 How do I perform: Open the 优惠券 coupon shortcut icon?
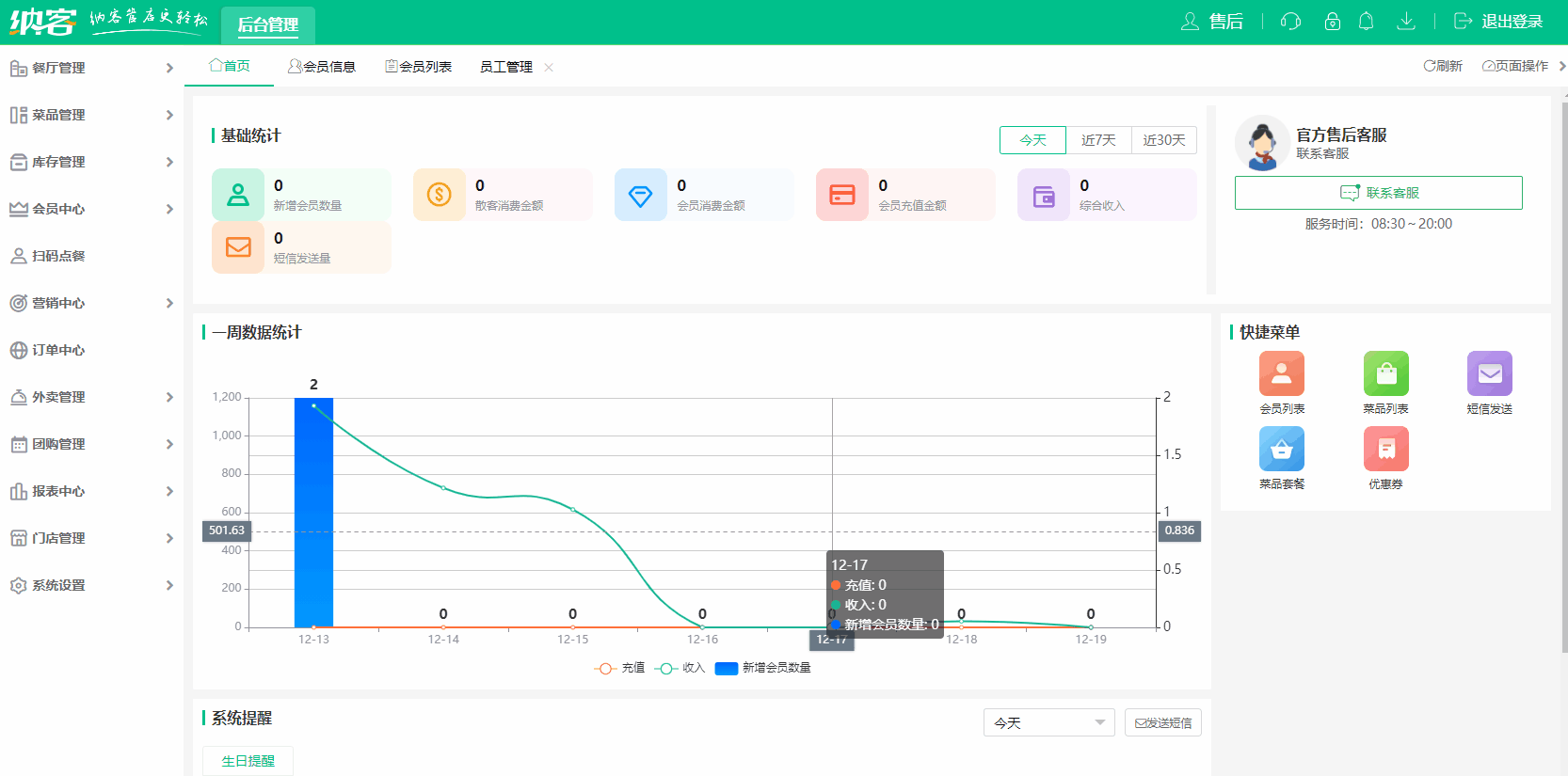tap(1385, 450)
